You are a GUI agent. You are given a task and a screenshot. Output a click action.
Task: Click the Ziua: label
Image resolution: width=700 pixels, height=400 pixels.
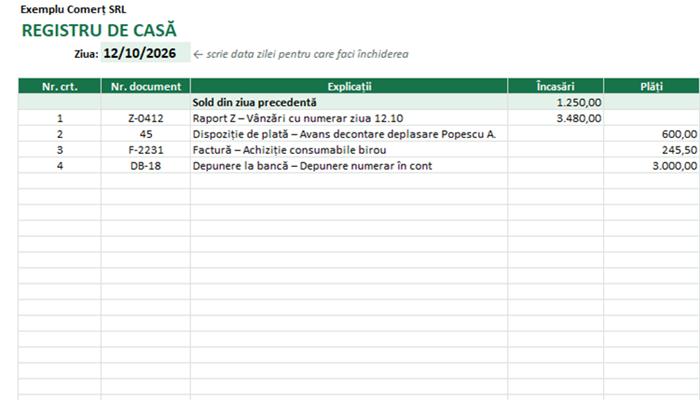pos(86,54)
